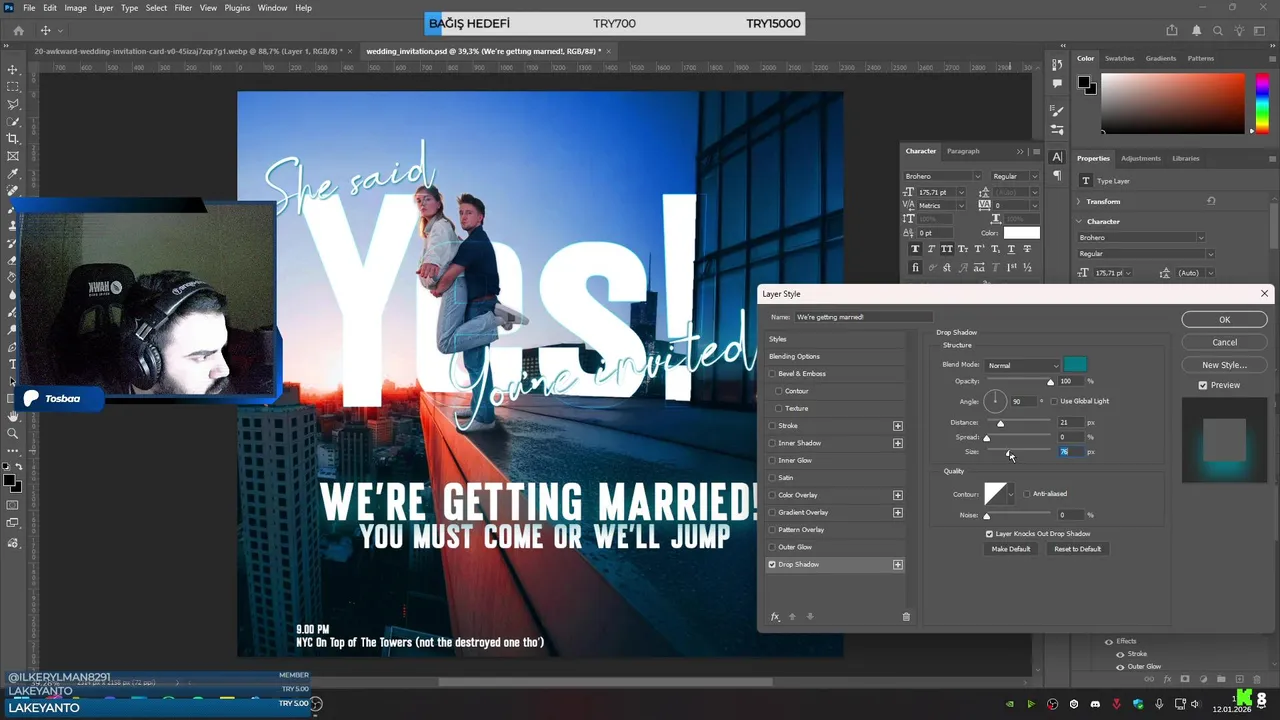Disable the Drop Shadow checkbox
Viewport: 1280px width, 720px height.
coord(772,565)
